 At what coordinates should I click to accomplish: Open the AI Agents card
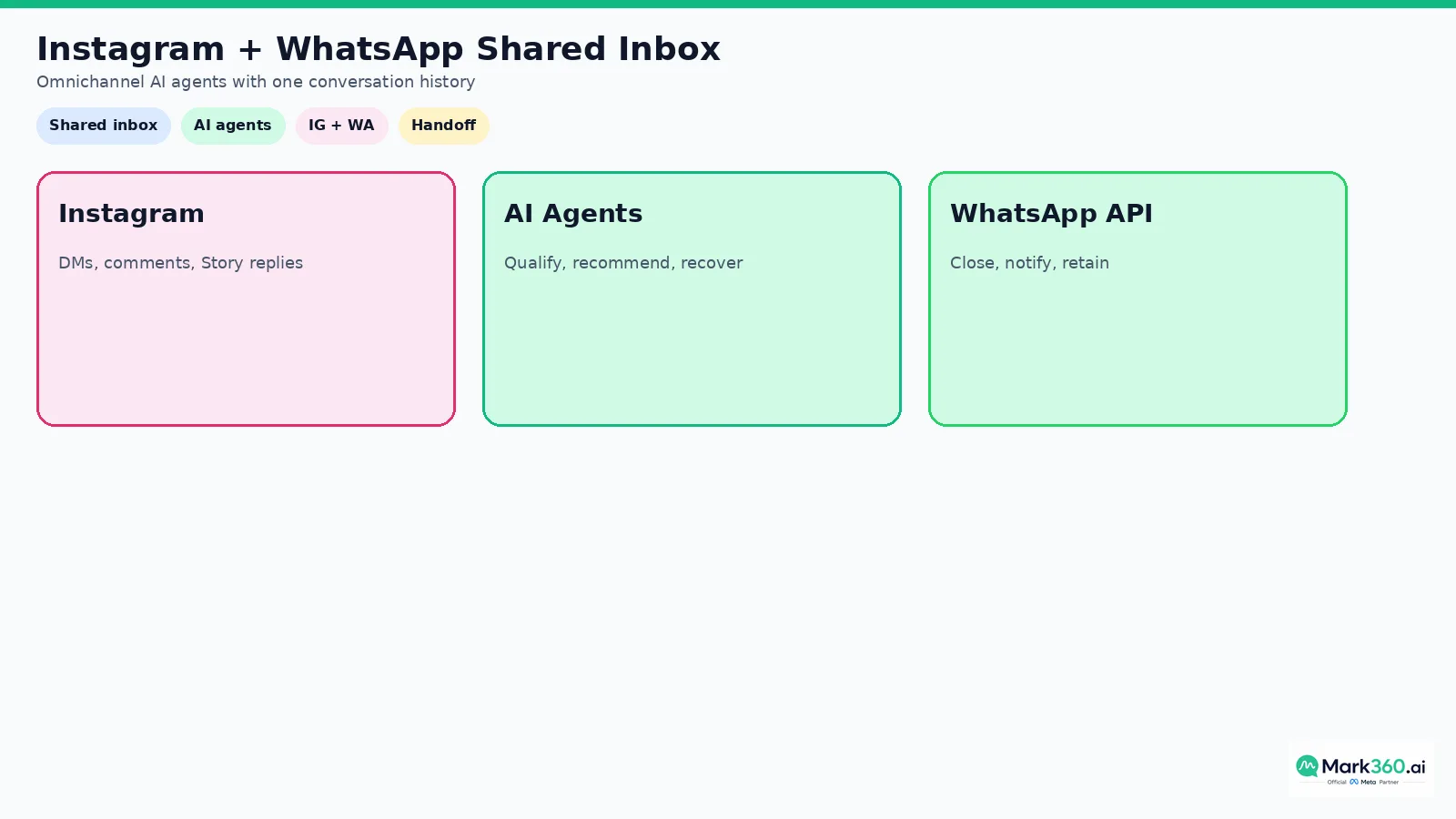(692, 298)
